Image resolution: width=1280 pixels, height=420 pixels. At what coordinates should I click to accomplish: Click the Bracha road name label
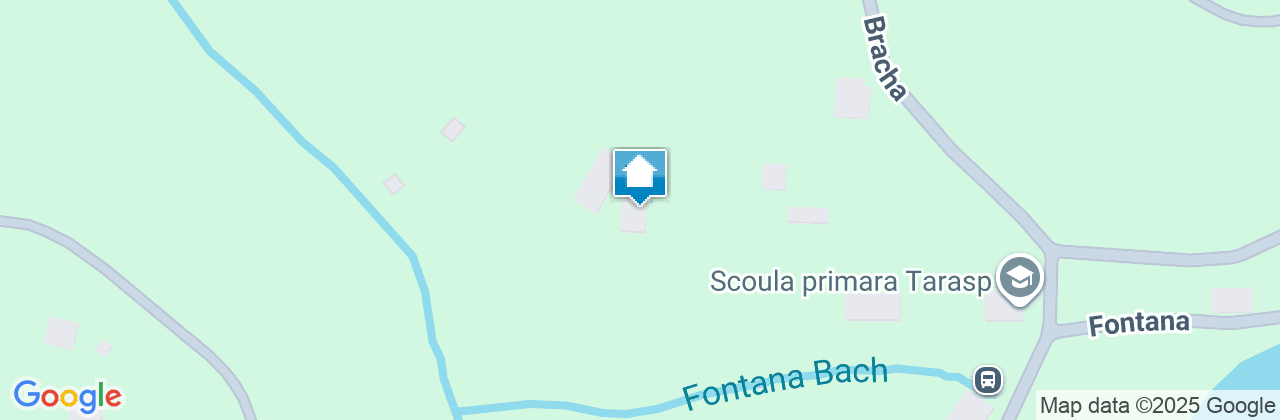tap(885, 58)
